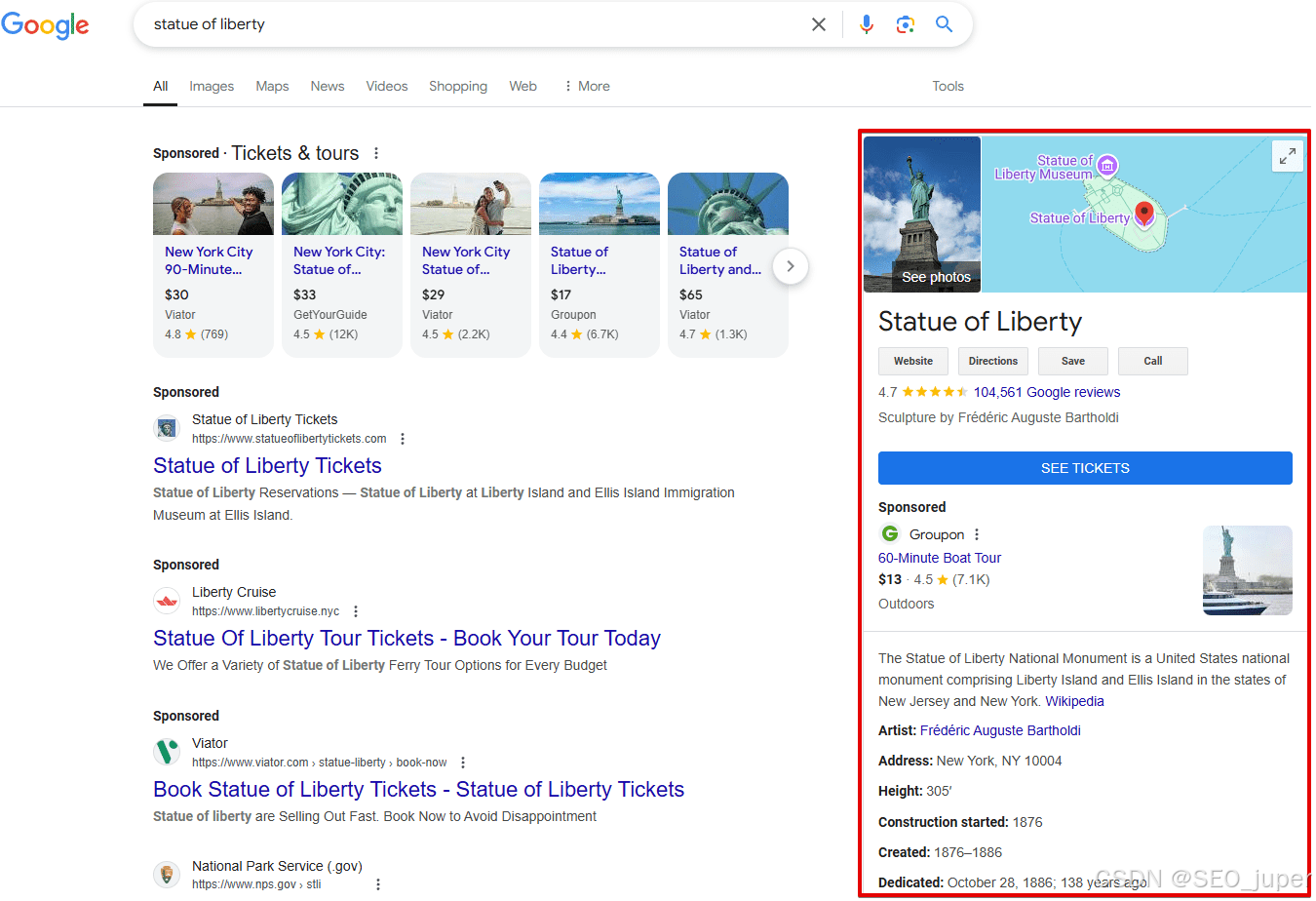Open the options dots beside libertycruise.nyc URL

pyautogui.click(x=356, y=611)
